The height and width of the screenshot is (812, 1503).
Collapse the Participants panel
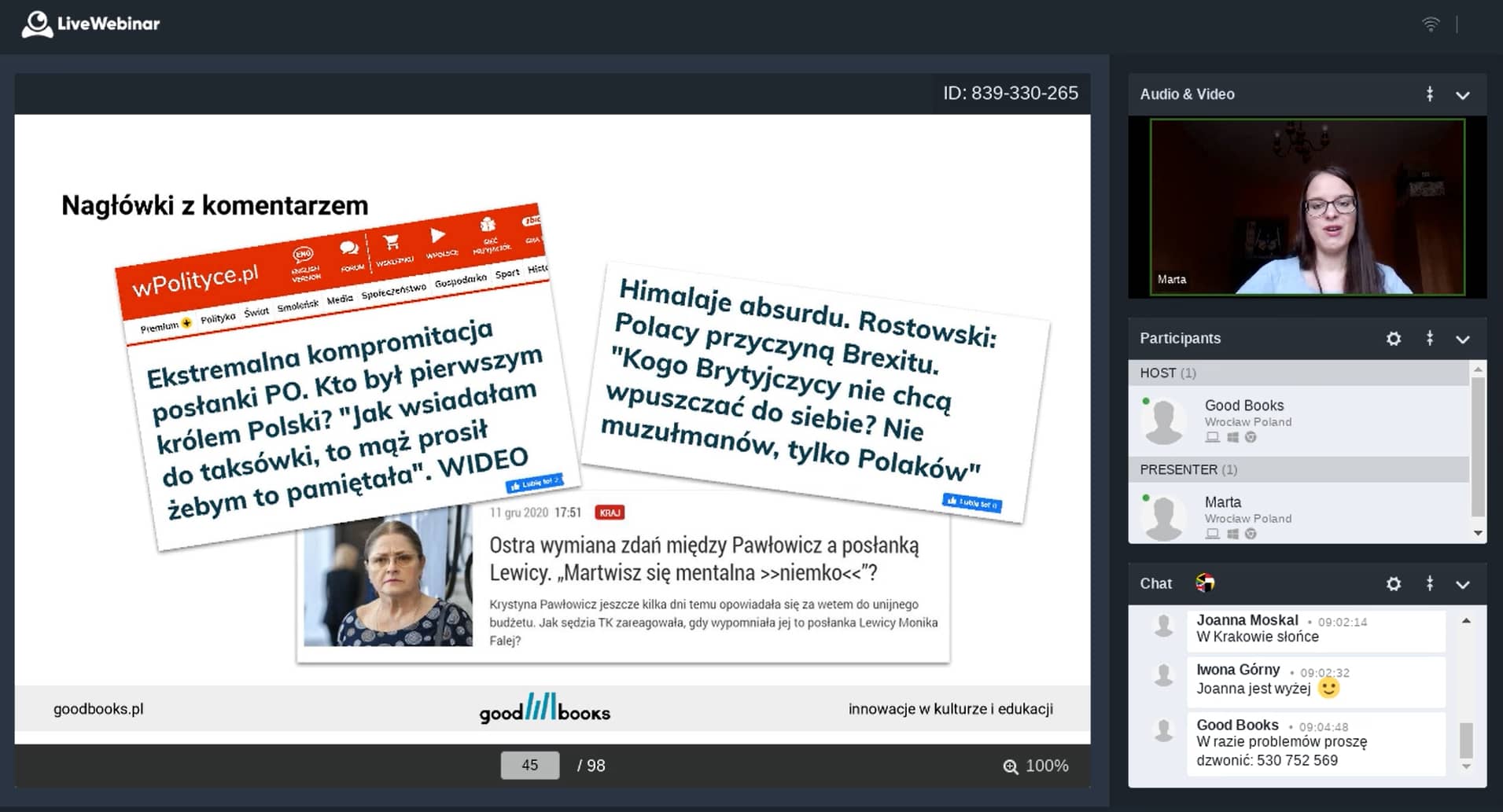pos(1463,340)
